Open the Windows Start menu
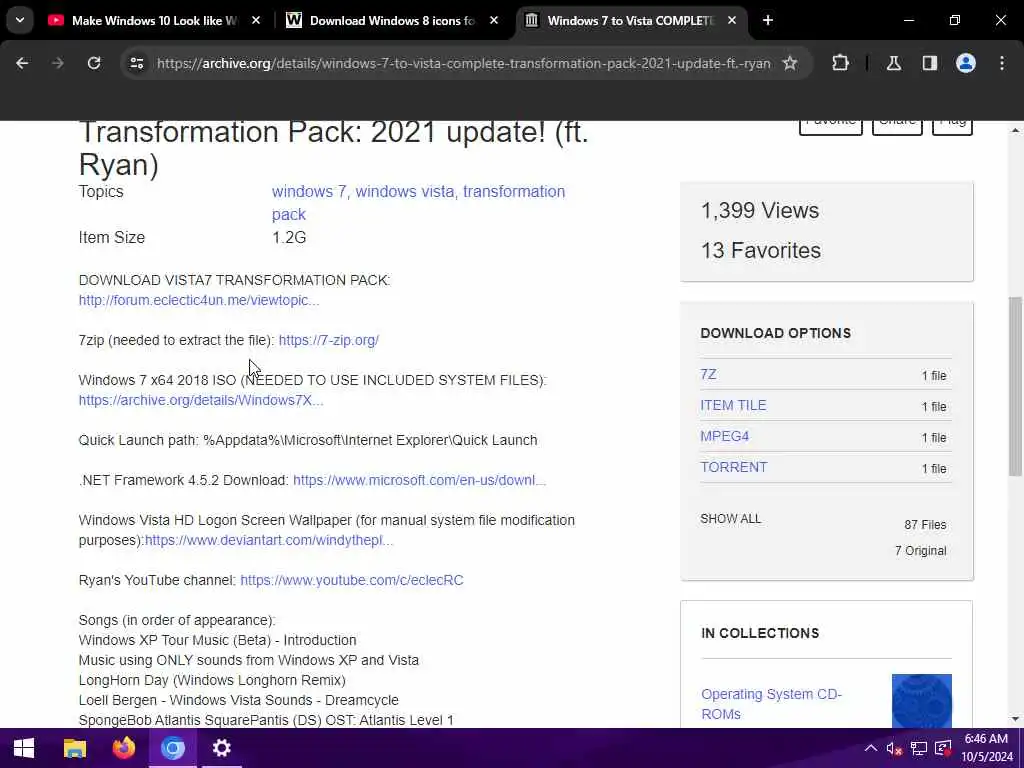 click(24, 748)
